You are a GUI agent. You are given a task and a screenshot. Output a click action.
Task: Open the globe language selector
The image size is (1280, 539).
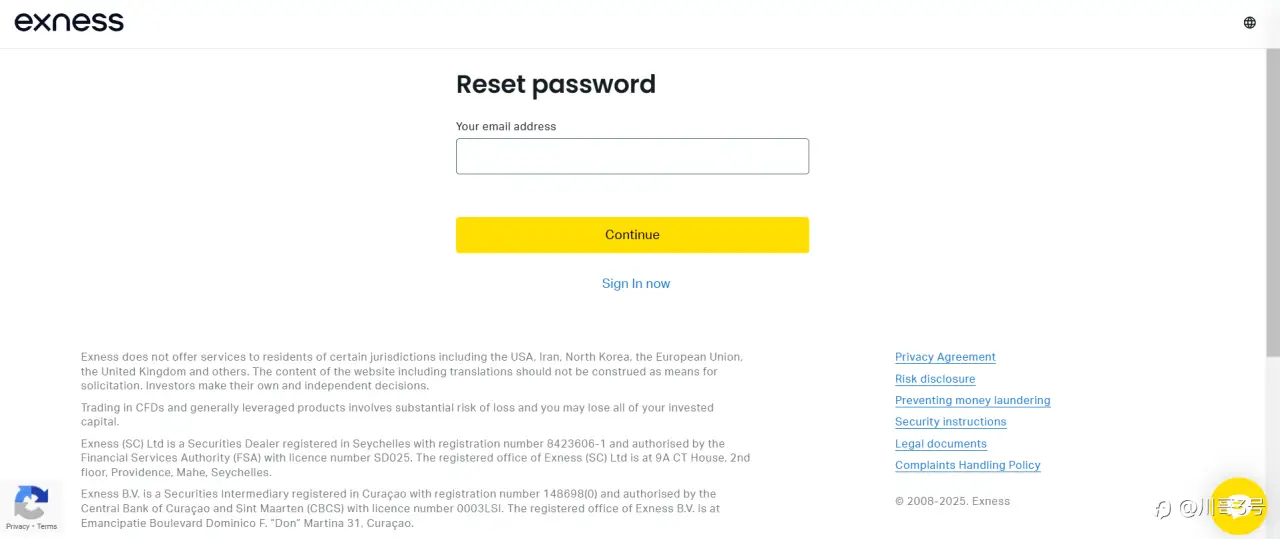(x=1249, y=22)
